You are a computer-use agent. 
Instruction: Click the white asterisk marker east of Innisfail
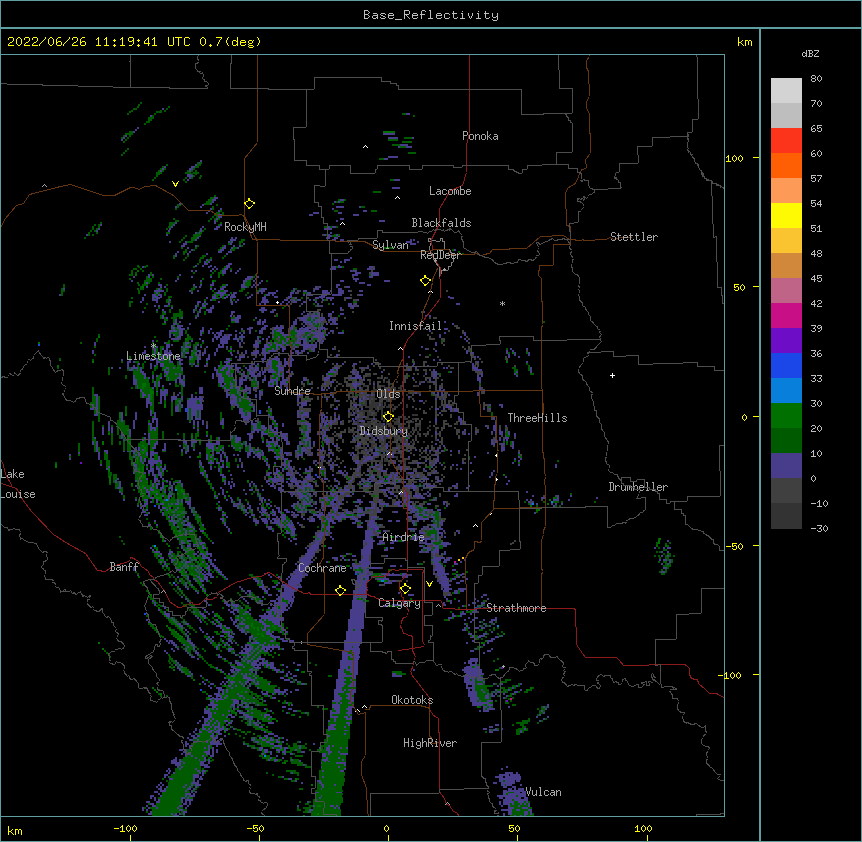[x=502, y=303]
